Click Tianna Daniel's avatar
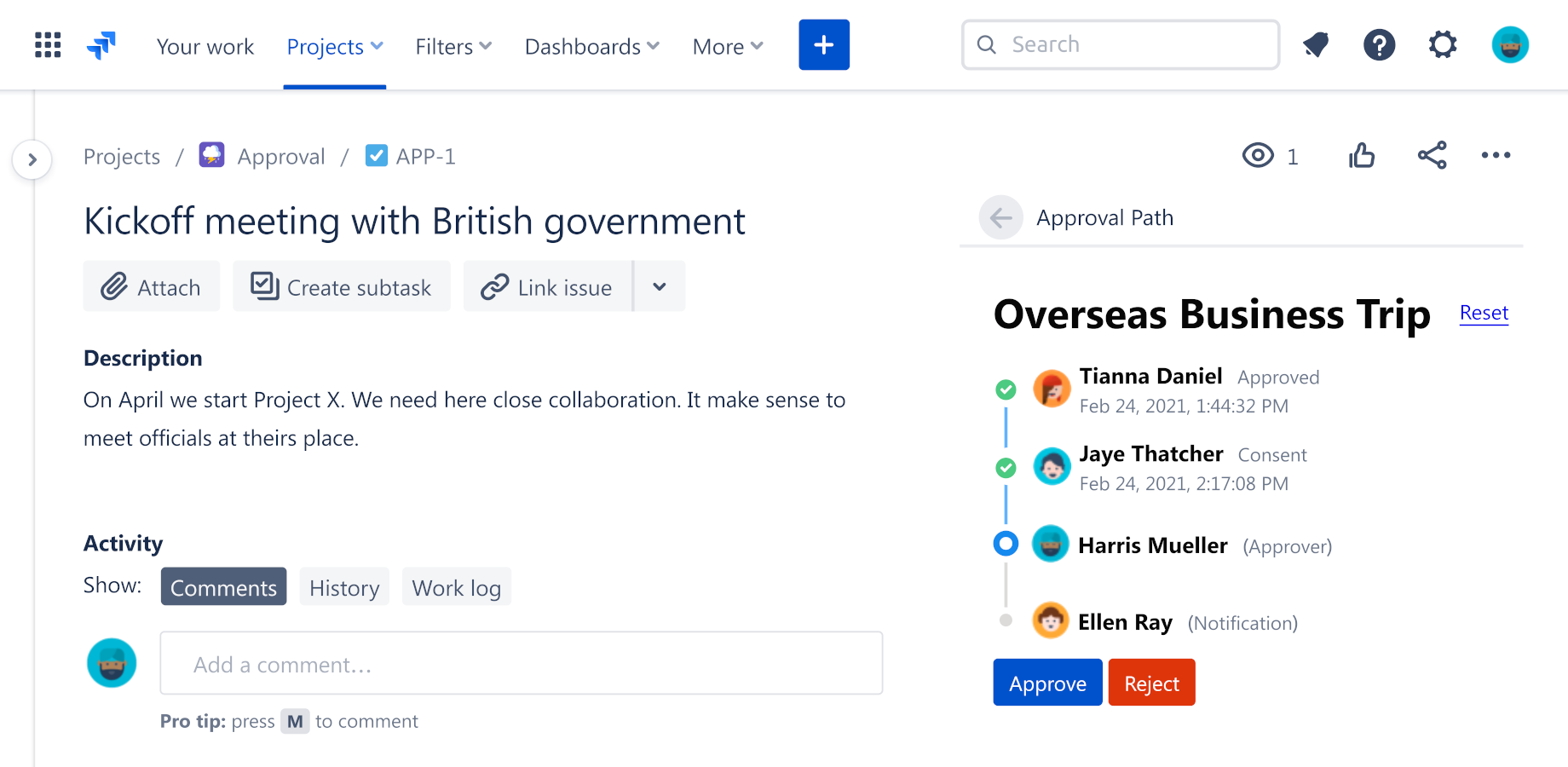Image resolution: width=1568 pixels, height=767 pixels. tap(1052, 389)
